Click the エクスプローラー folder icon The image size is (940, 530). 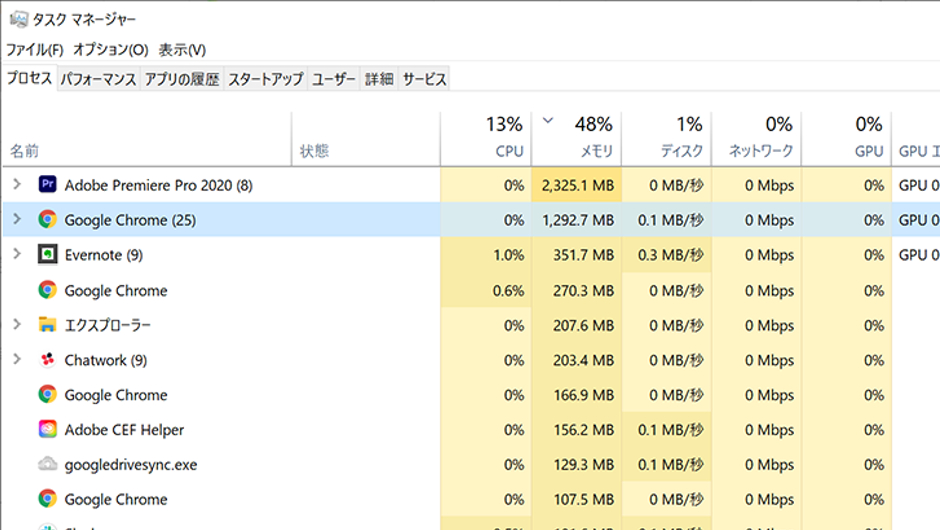47,324
